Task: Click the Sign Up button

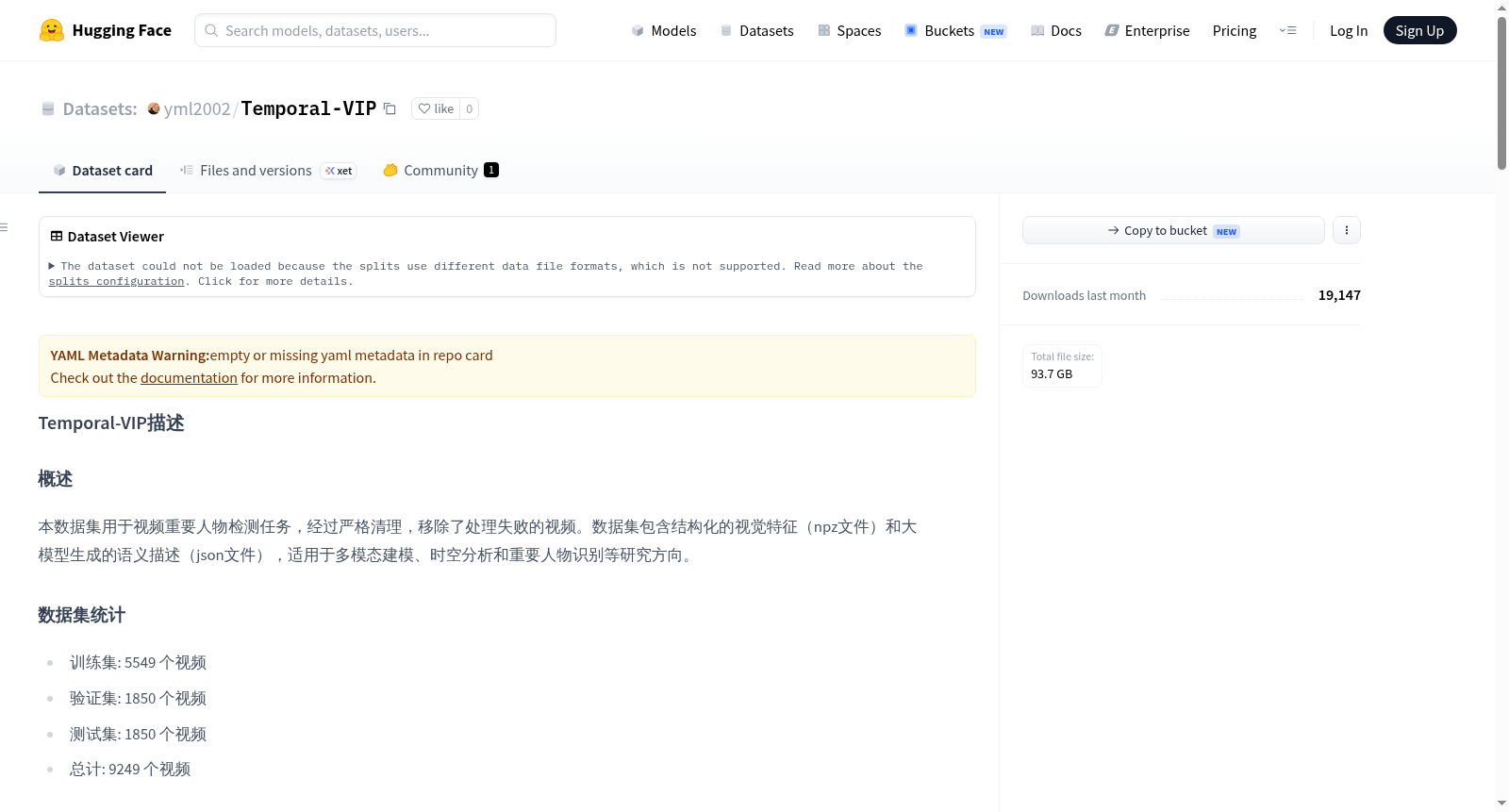Action: pos(1419,30)
